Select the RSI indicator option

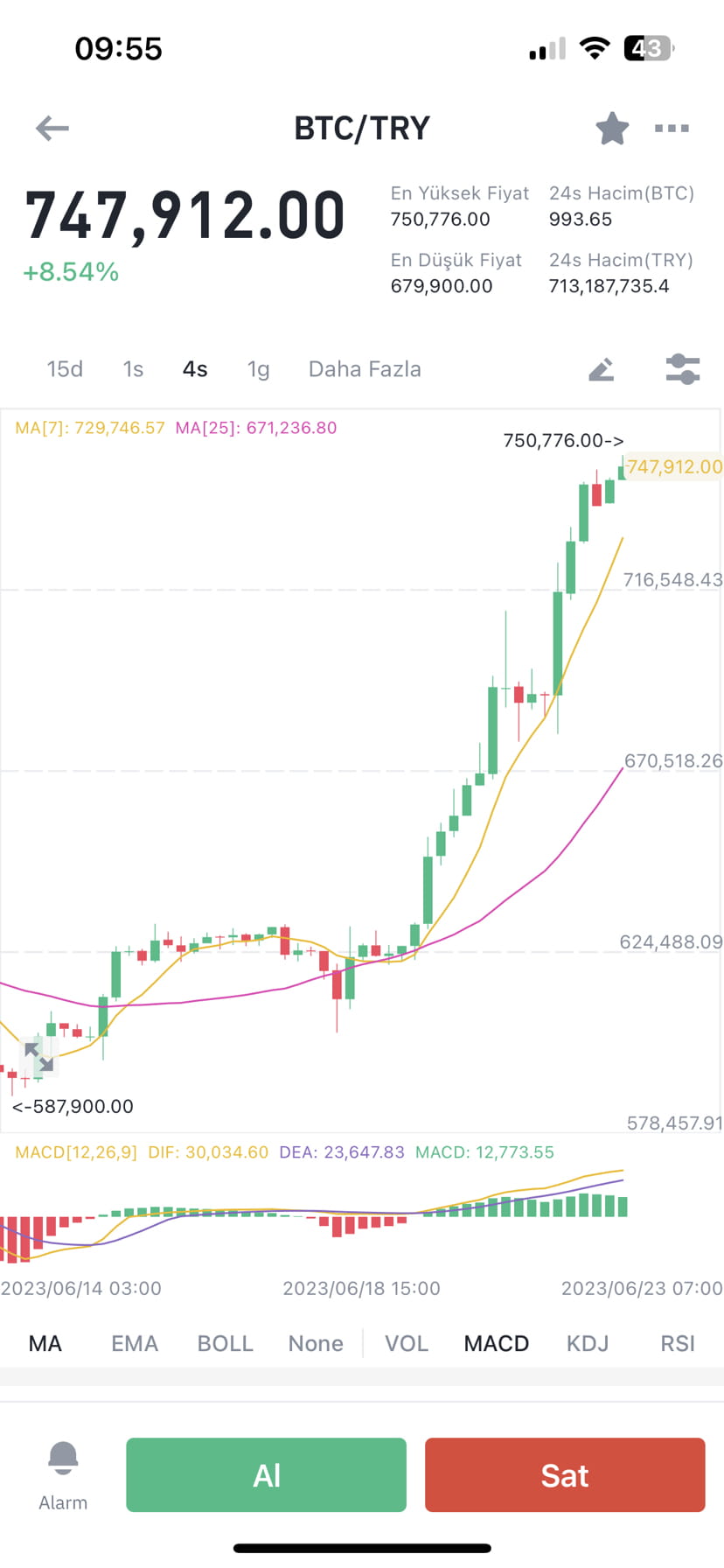click(677, 1342)
